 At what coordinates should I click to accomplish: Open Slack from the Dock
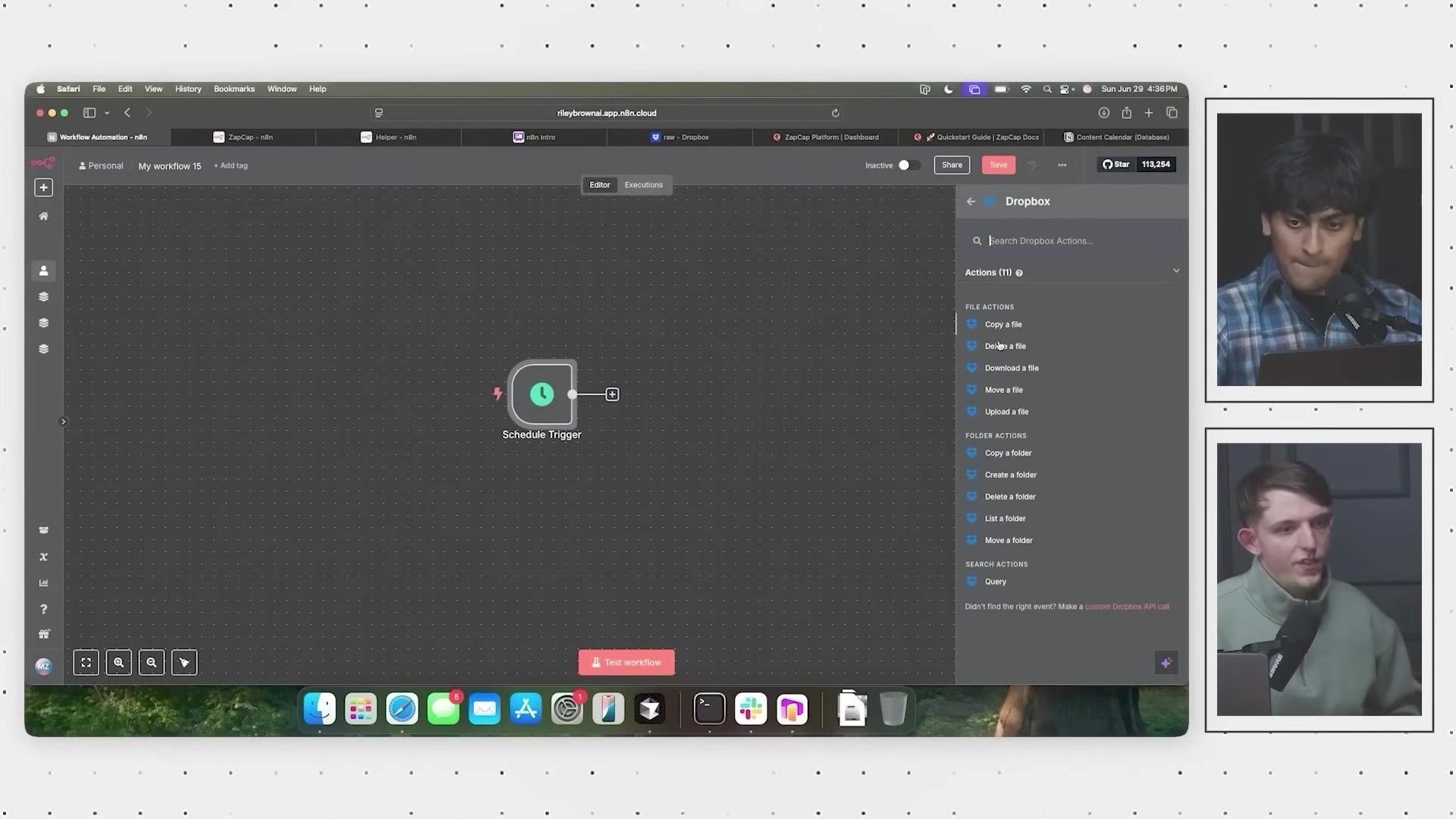pos(751,710)
